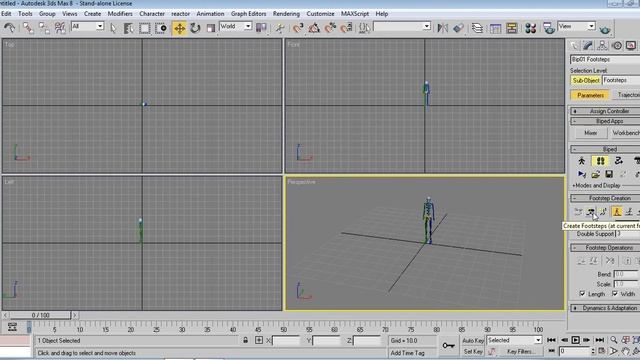Viewport: 640px width, 360px height.
Task: Activate the Select Object arrow tool
Action: [x=113, y=28]
